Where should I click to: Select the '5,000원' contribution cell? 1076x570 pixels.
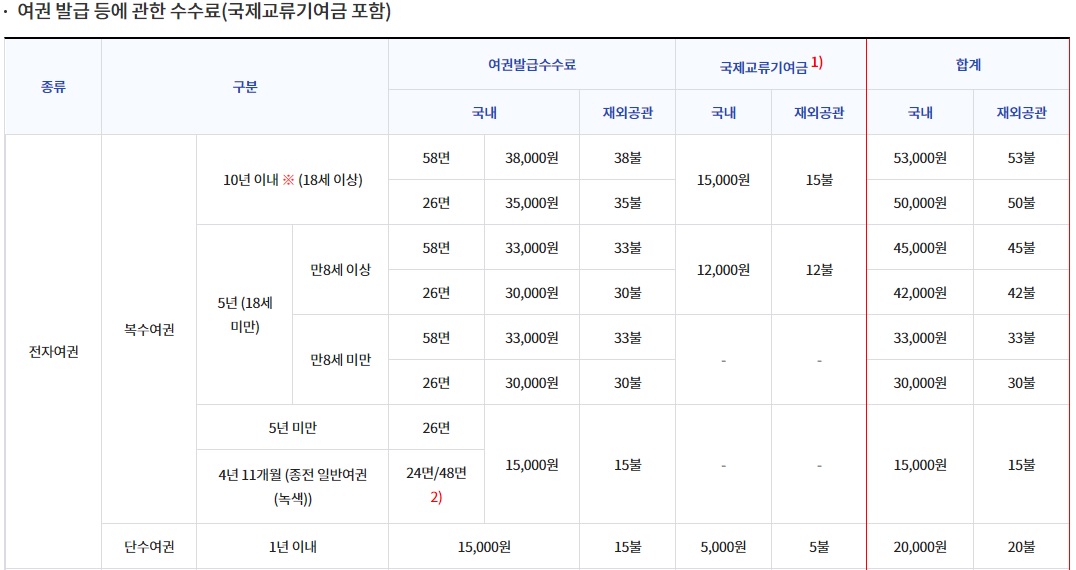723,547
